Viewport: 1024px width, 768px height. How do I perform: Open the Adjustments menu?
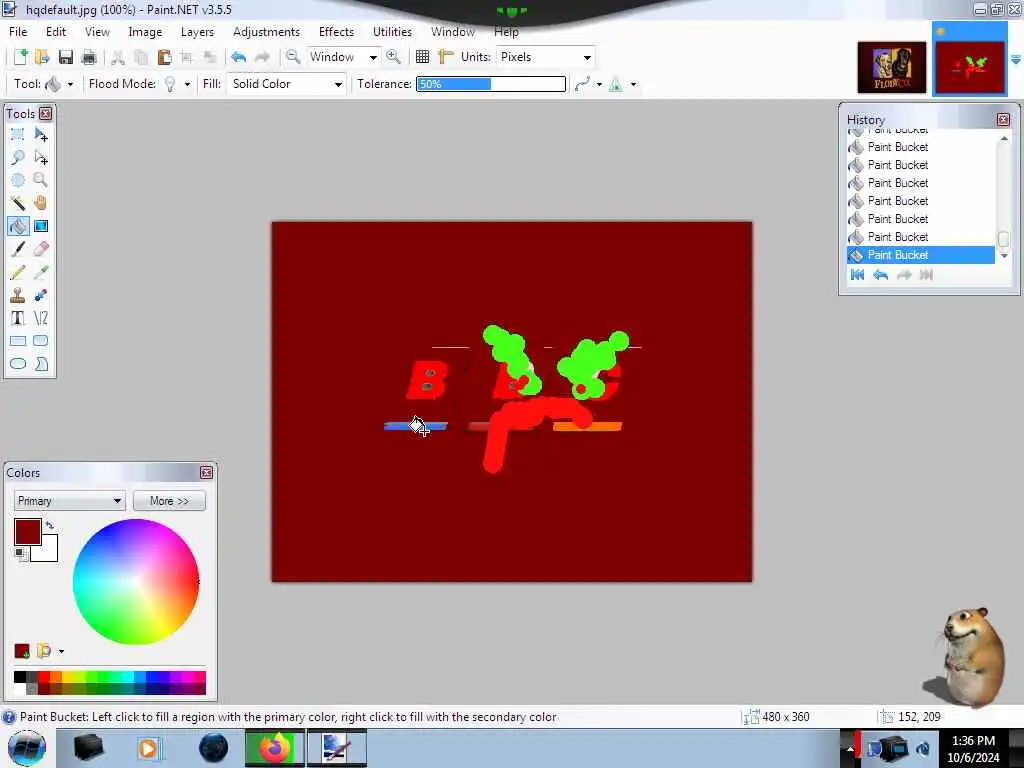(x=266, y=31)
